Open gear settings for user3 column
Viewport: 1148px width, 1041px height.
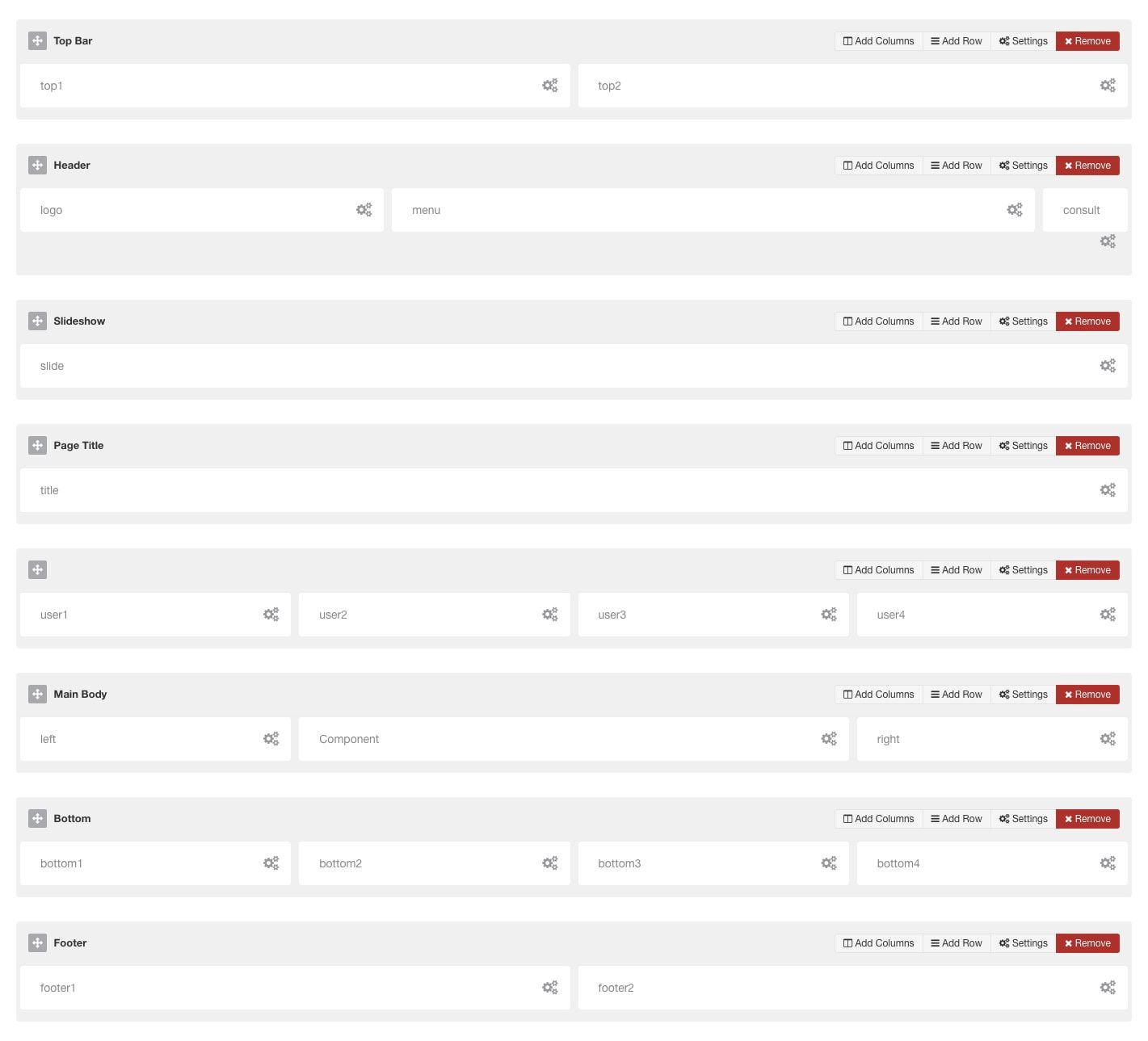(x=829, y=615)
